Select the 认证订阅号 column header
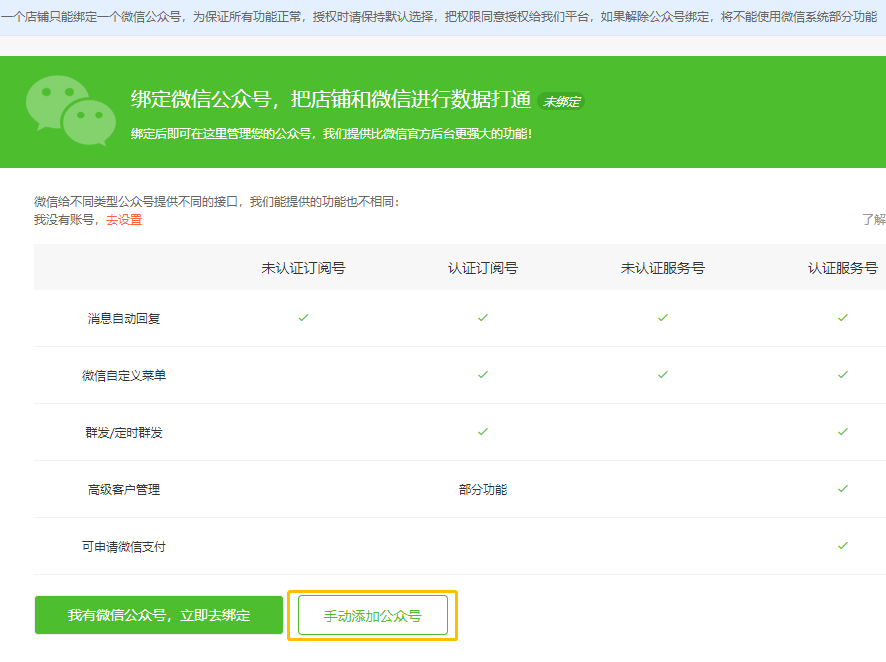The height and width of the screenshot is (662, 886). click(483, 268)
